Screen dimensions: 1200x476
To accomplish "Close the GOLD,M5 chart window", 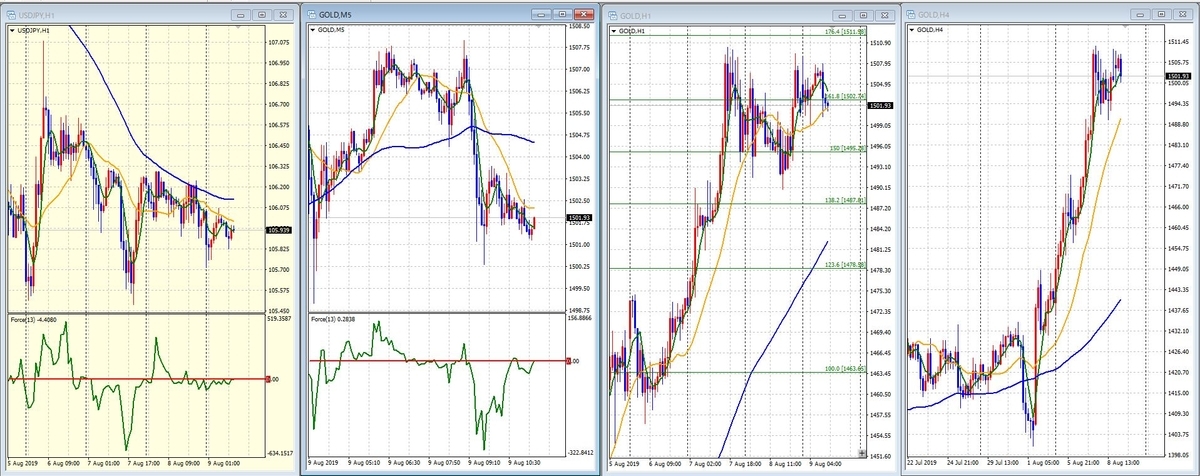I will 585,15.
